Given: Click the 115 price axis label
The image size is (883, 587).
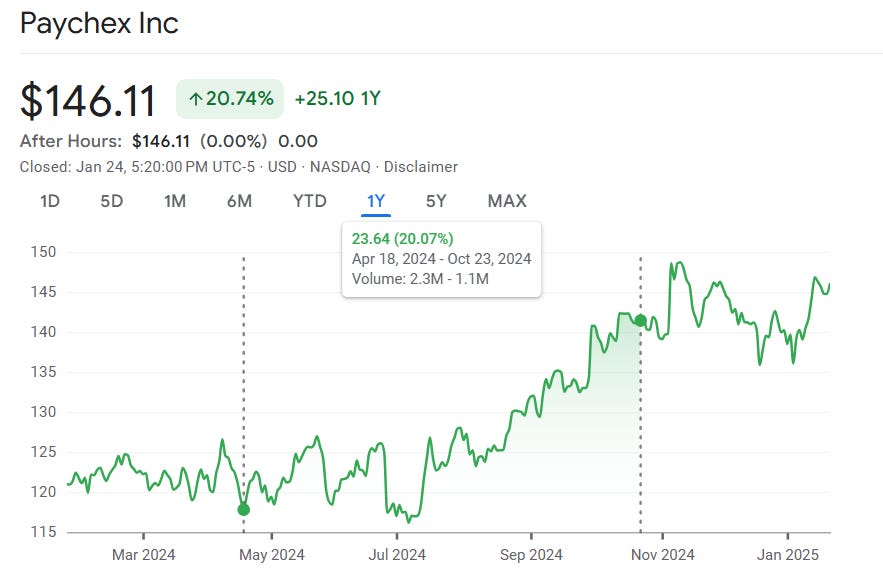Looking at the screenshot, I should tap(43, 532).
